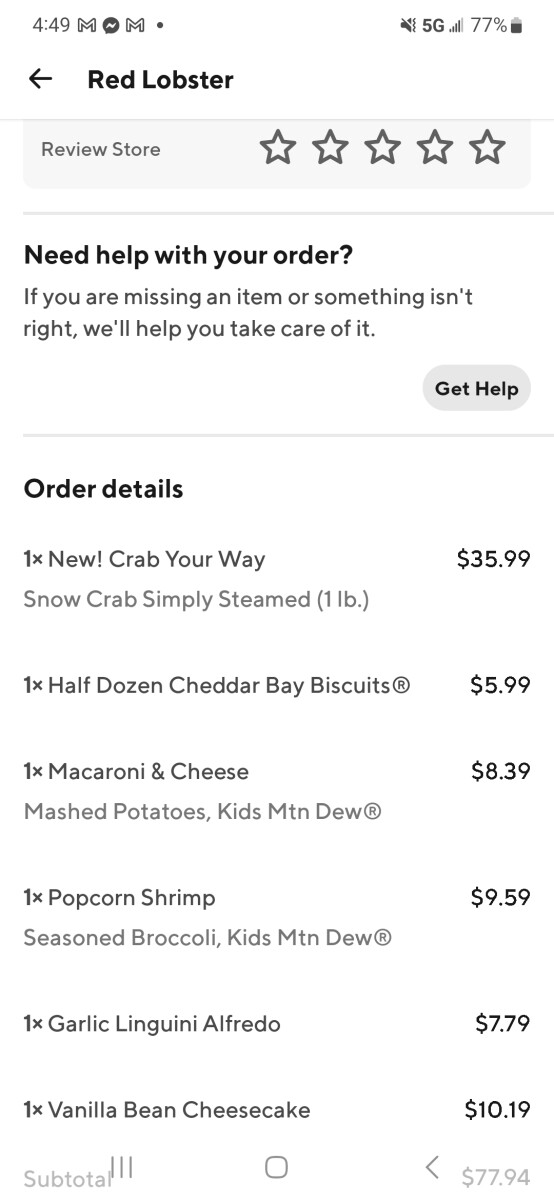Screen dimensions: 554x1200
Task: Select the Half Dozen Cheddar Bay Biscuits item
Action: [277, 685]
